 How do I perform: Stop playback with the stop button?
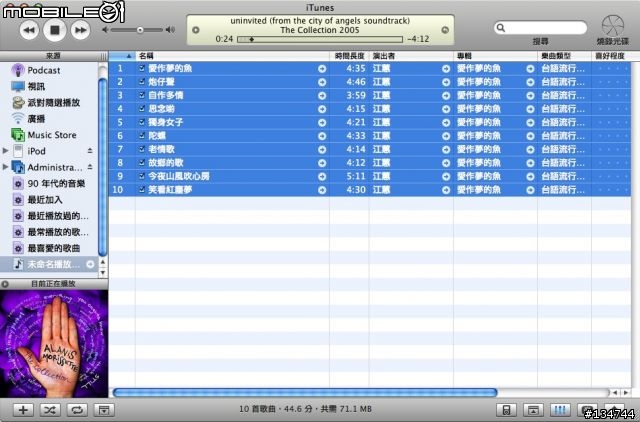coord(55,30)
